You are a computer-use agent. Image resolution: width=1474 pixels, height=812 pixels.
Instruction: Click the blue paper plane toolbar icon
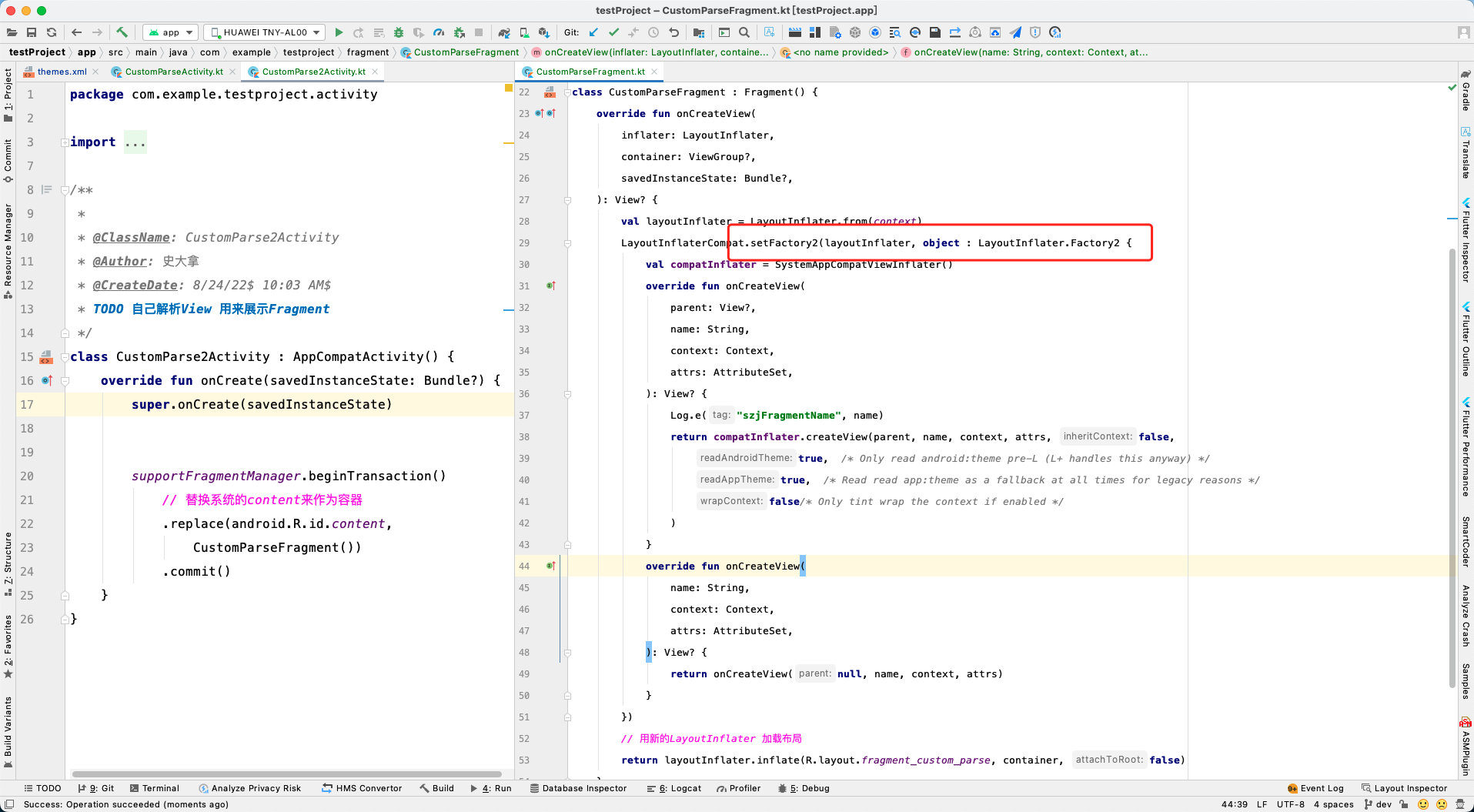(1015, 32)
